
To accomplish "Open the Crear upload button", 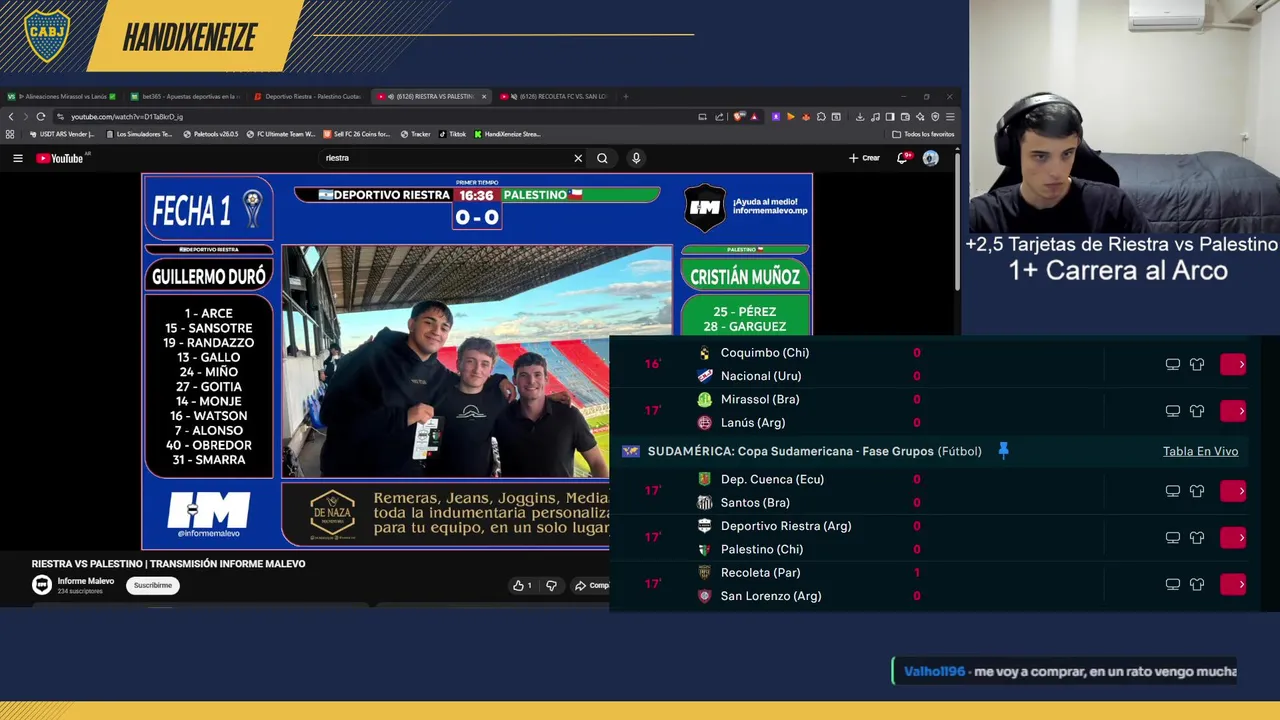I will click(864, 158).
